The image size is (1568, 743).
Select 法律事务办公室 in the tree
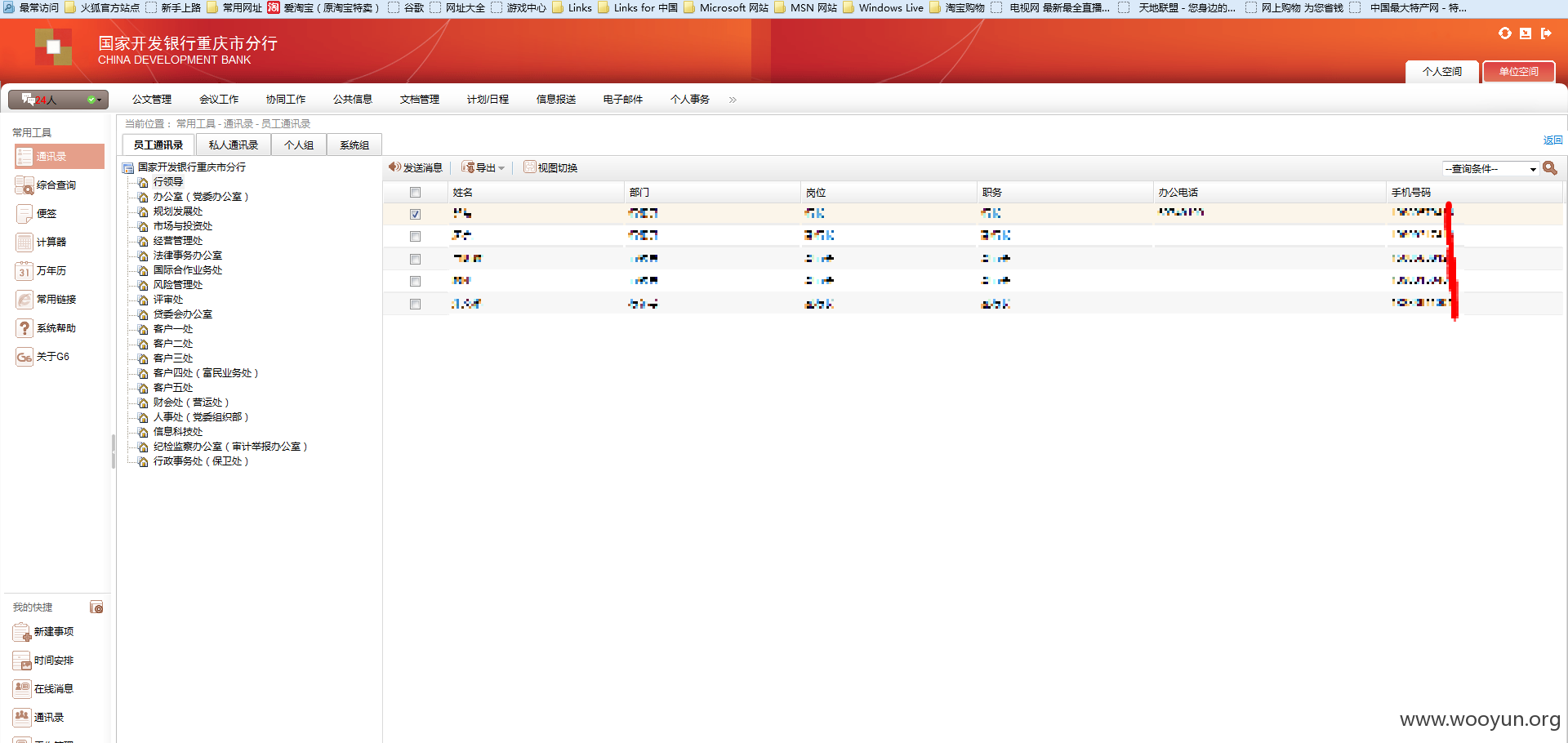coord(188,256)
